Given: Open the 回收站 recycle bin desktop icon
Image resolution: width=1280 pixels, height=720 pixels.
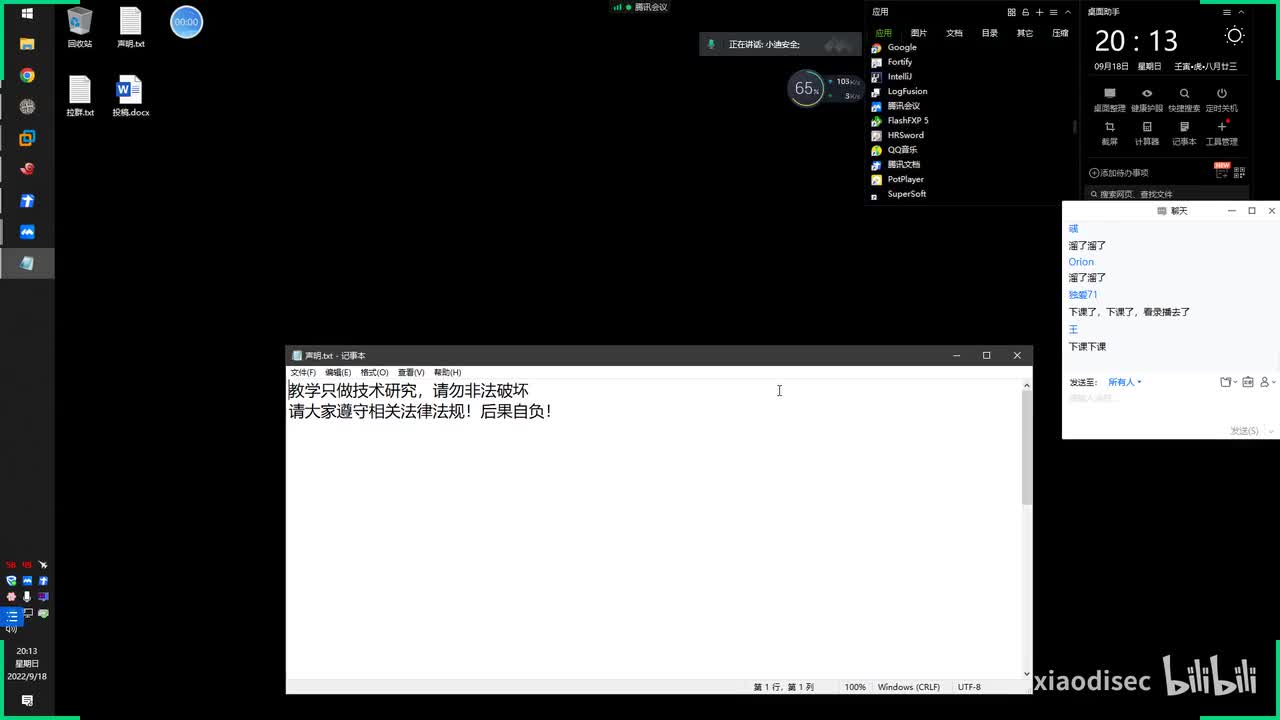Looking at the screenshot, I should tap(79, 28).
